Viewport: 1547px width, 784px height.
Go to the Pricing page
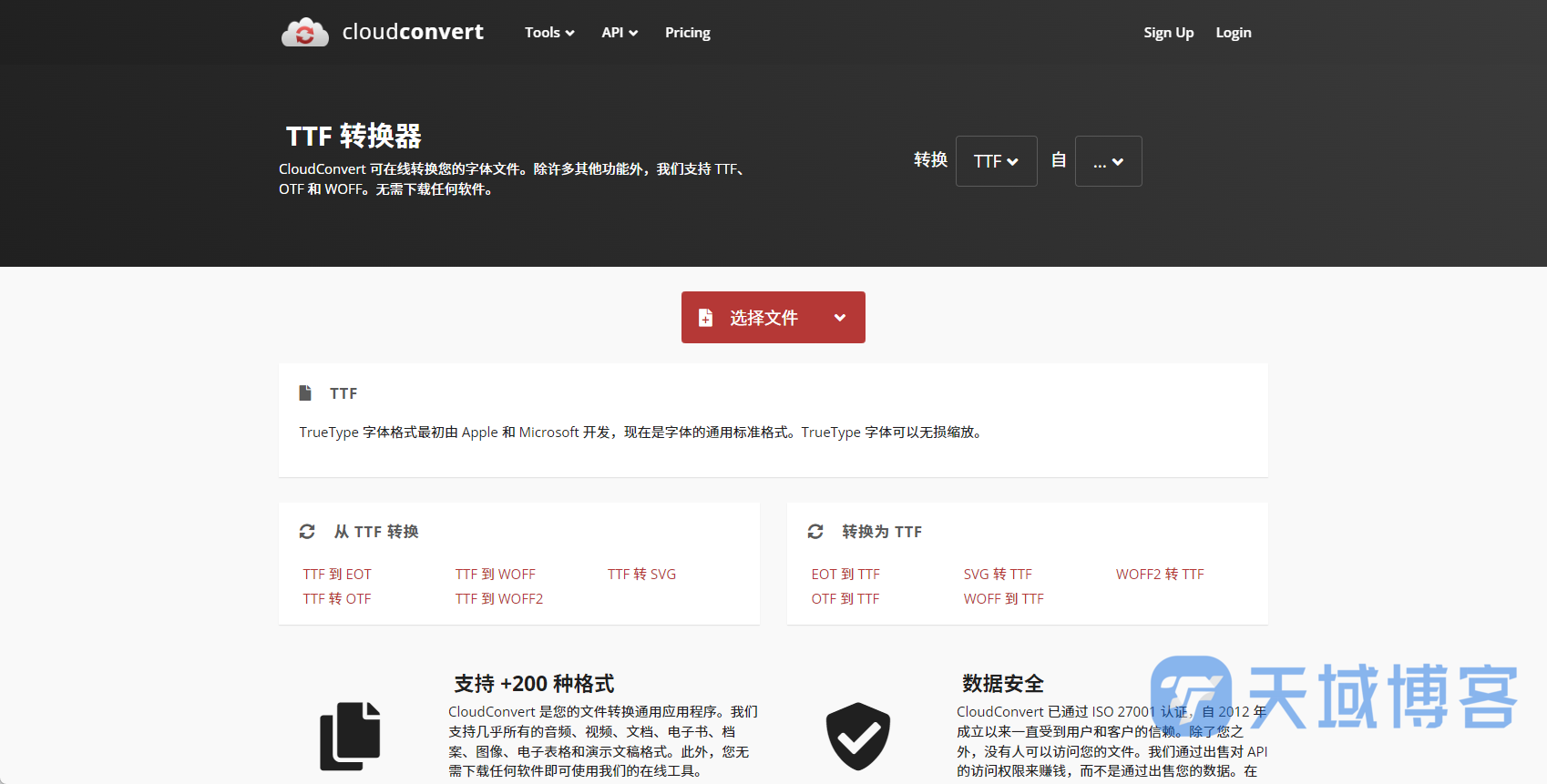point(688,33)
